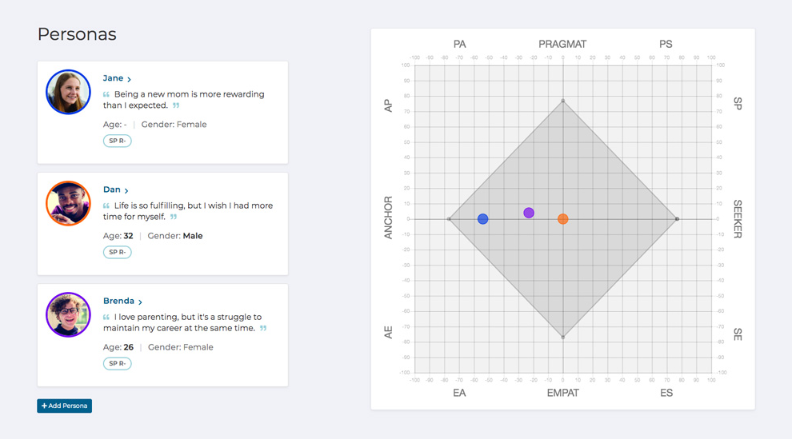Click the opening quote icon on Jane's card

[x=106, y=95]
